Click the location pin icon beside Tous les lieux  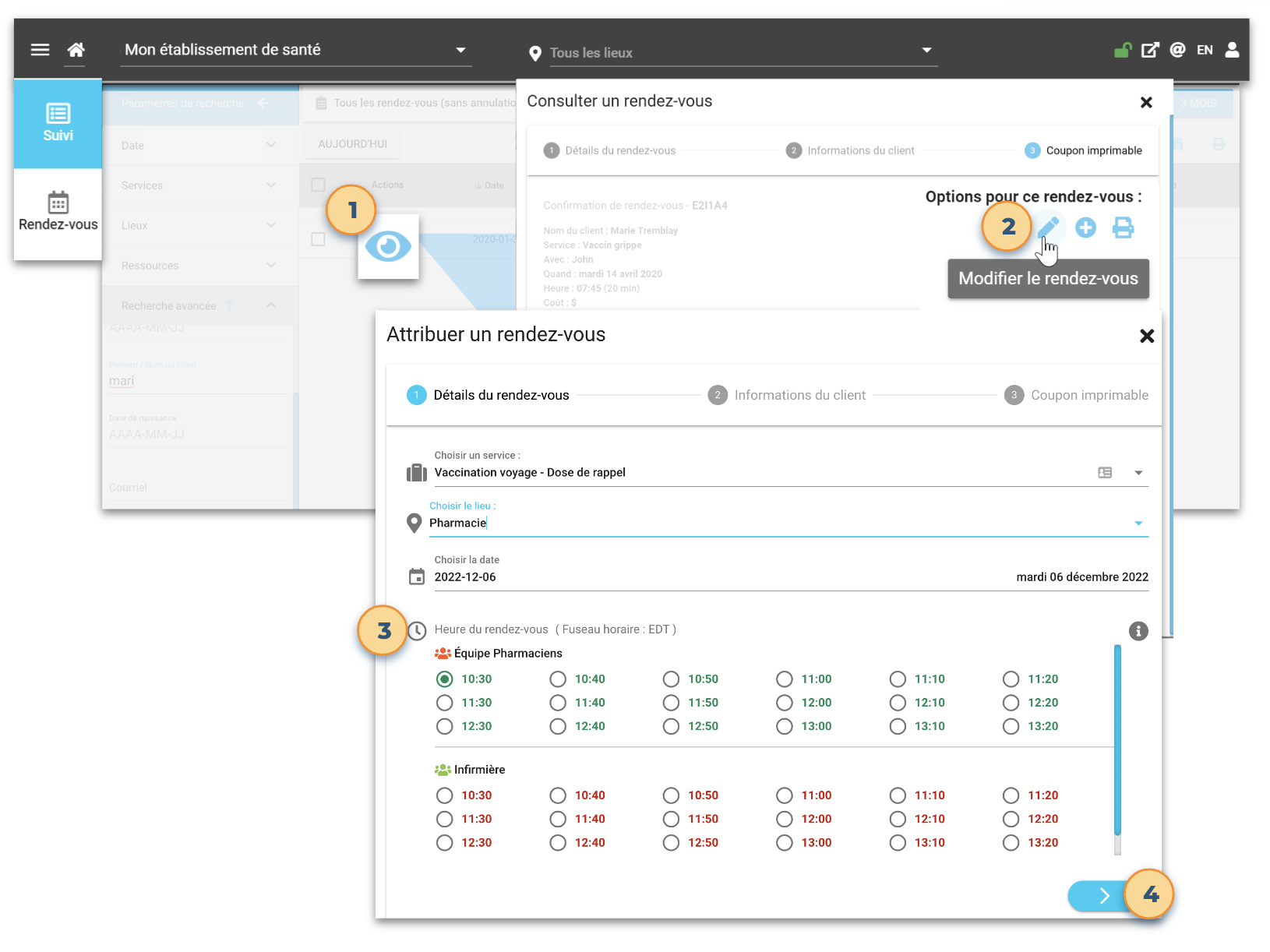(x=535, y=53)
